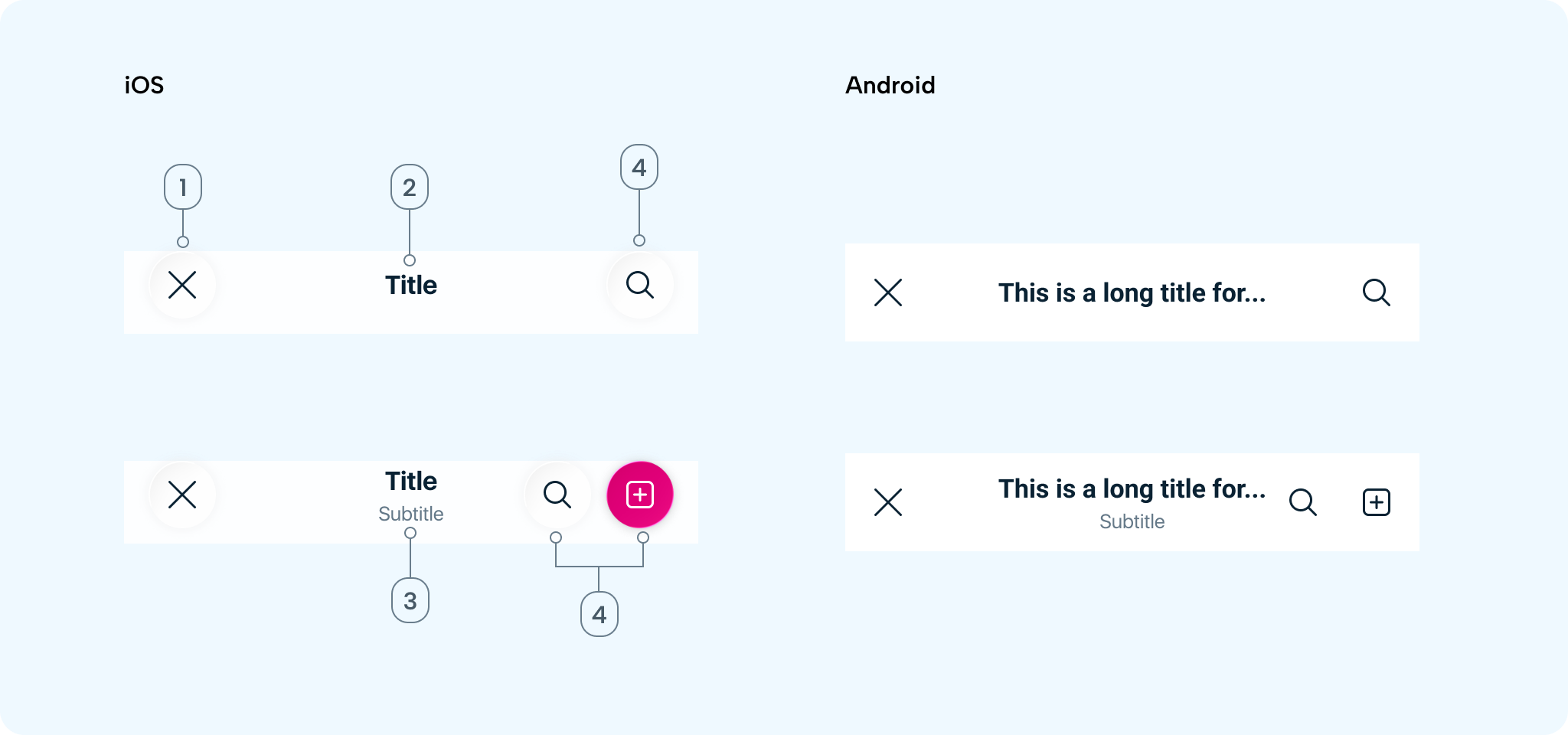The height and width of the screenshot is (735, 1568).
Task: Click the close X in bottom iOS bar
Action: coord(182,495)
